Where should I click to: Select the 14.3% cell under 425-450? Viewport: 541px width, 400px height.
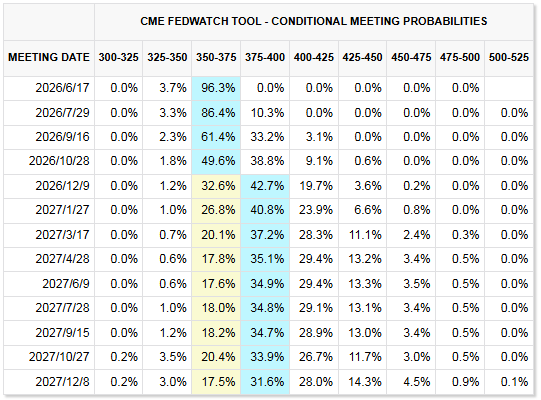363,382
